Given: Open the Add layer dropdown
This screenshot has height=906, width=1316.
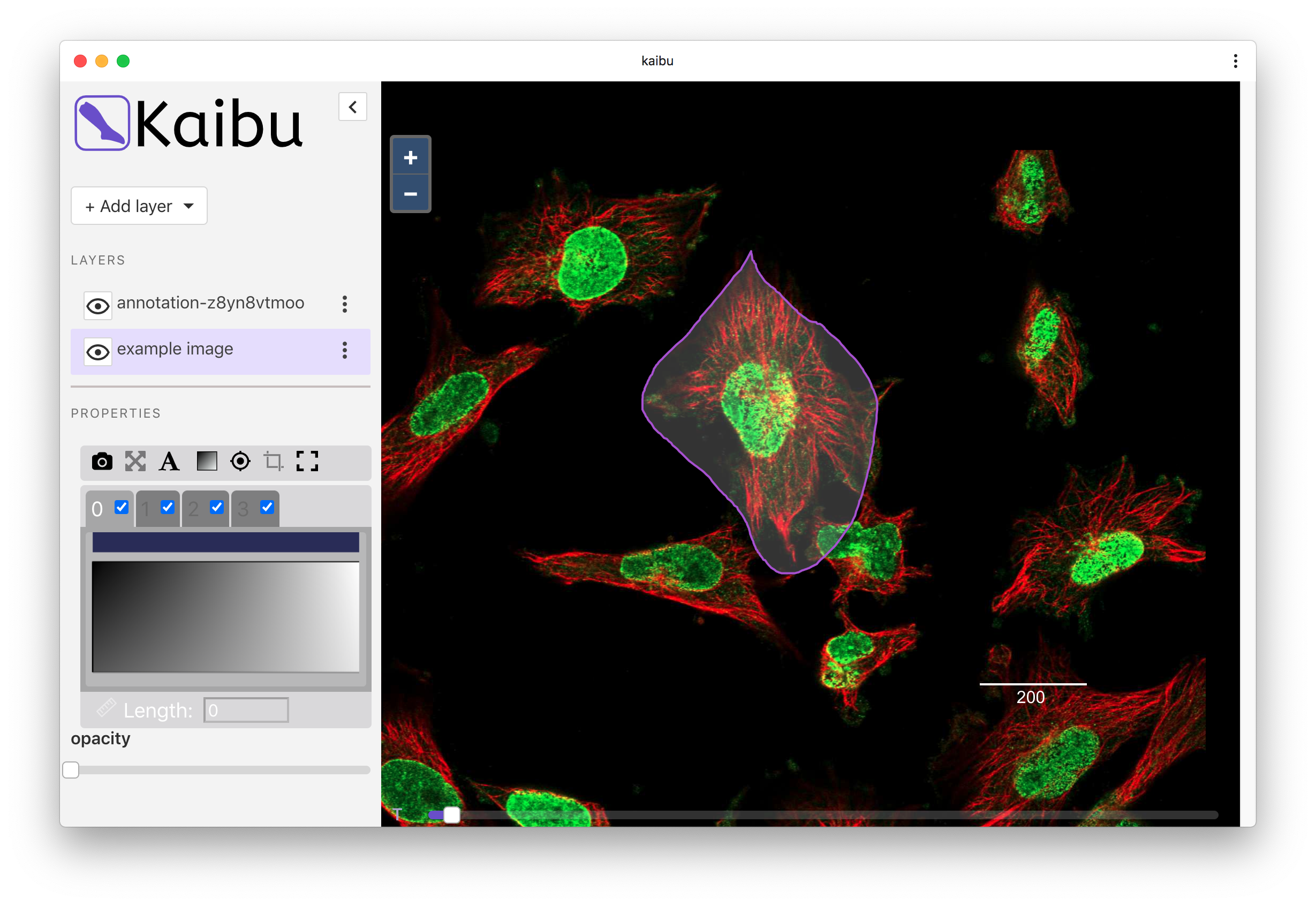Looking at the screenshot, I should click(x=139, y=206).
